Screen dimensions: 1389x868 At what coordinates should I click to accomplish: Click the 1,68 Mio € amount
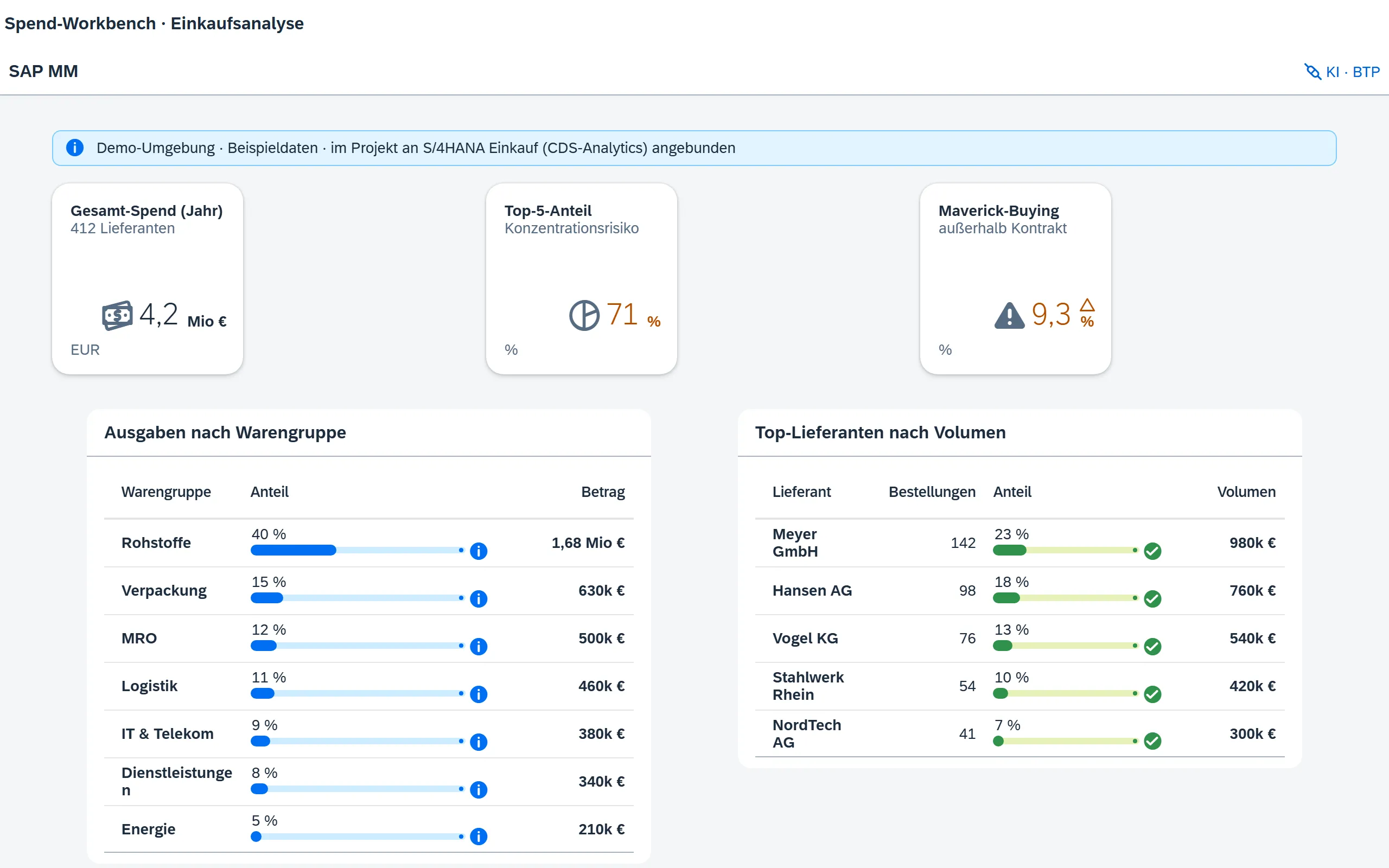(x=588, y=542)
